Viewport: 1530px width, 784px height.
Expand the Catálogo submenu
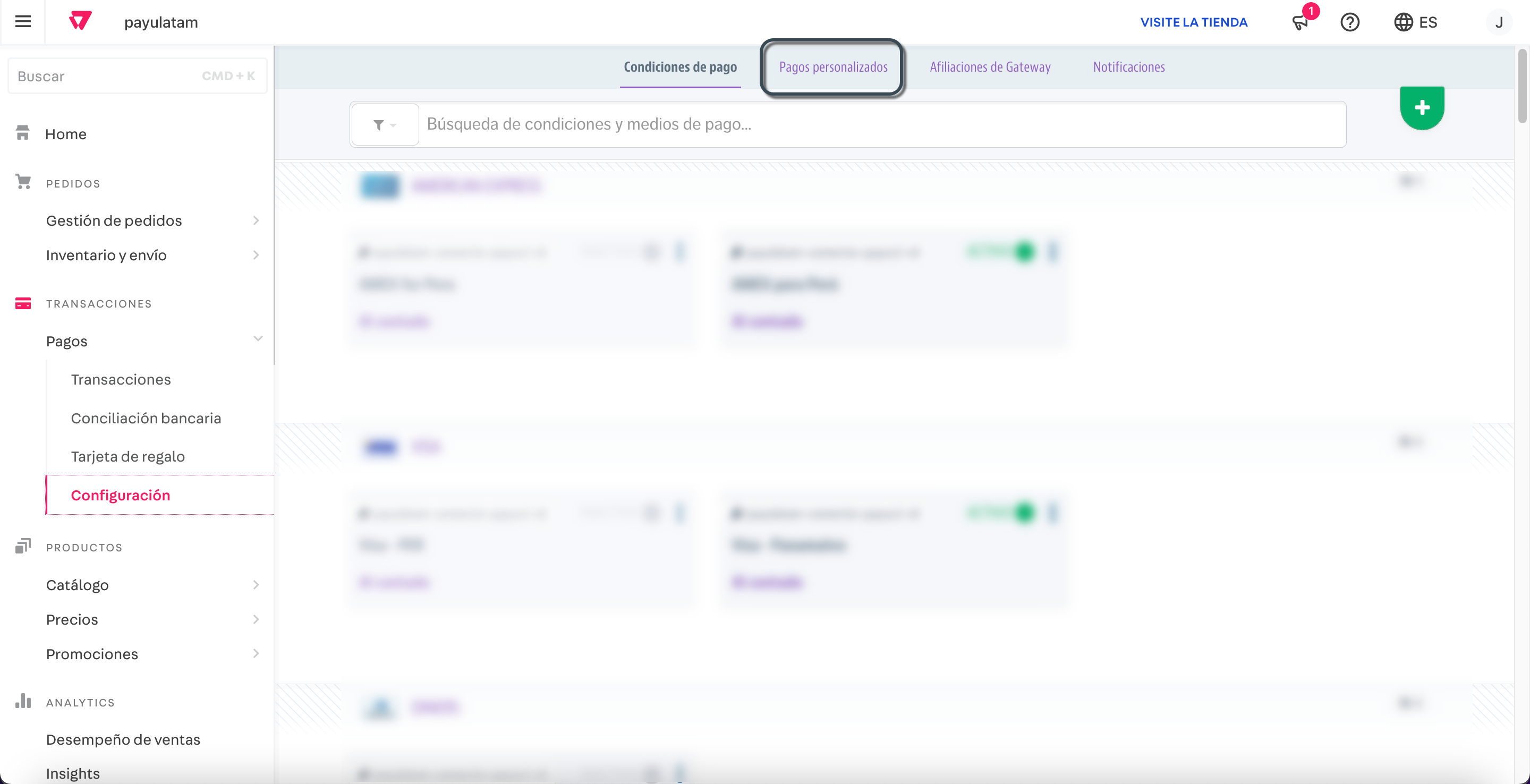click(256, 584)
